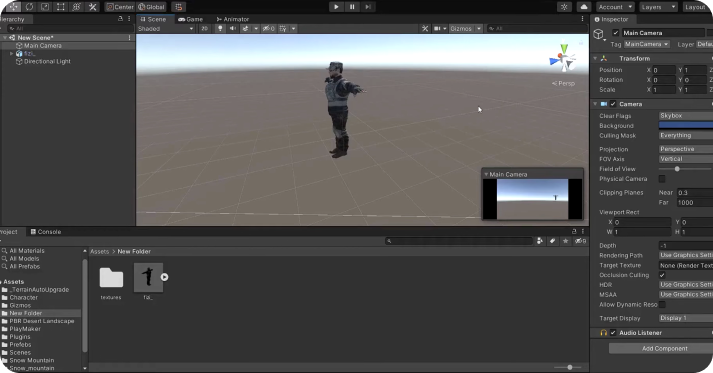The width and height of the screenshot is (713, 373).
Task: Open the Cloud services icon
Action: tap(584, 7)
